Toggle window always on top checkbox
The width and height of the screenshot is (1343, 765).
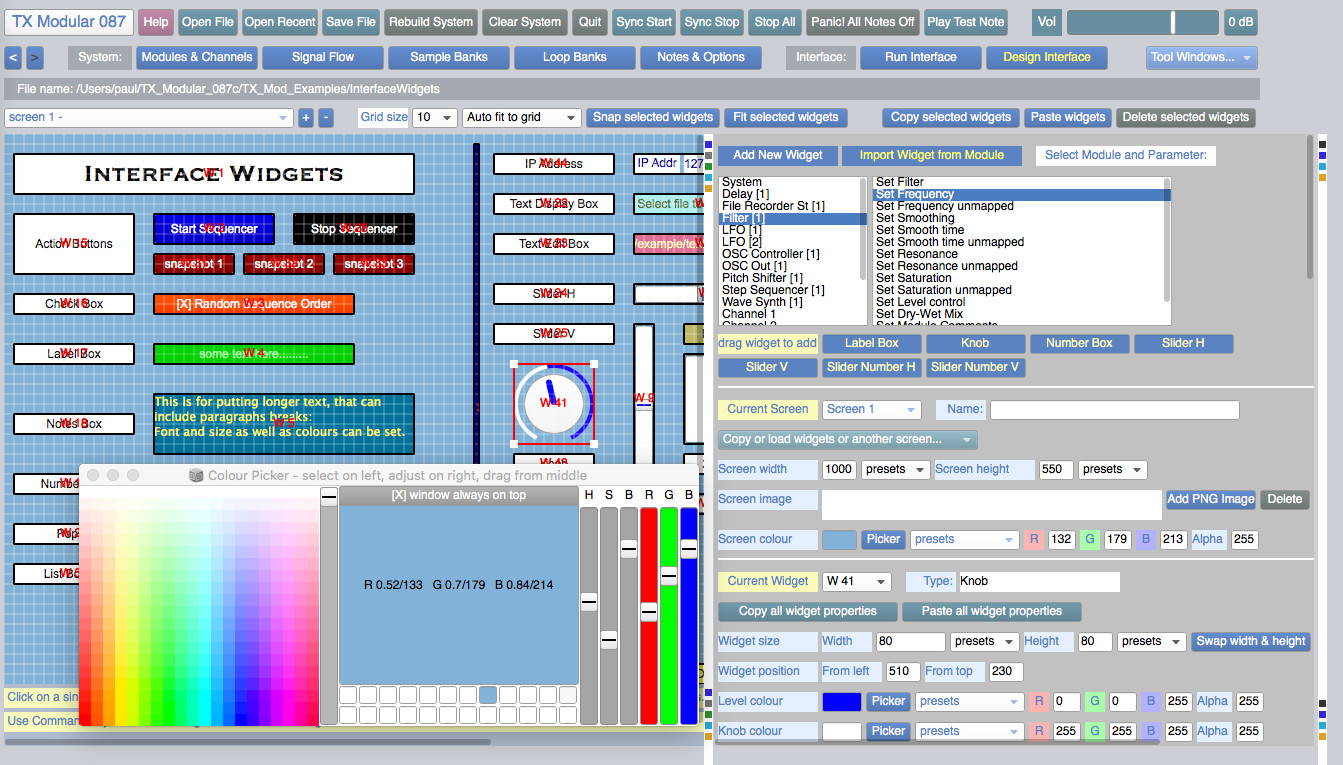coord(458,495)
